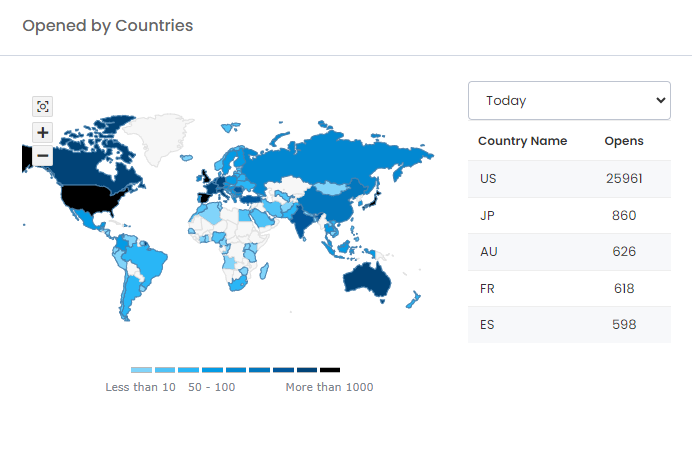
Task: Click the lightest blue legend swatch at far left
Action: pyautogui.click(x=141, y=370)
